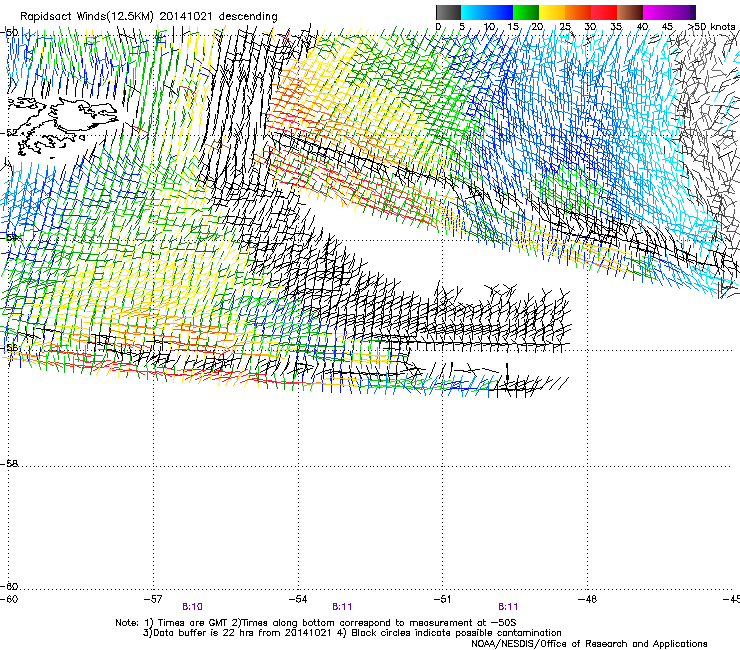Select the magenta 40-45 knots legend swatch

656,12
